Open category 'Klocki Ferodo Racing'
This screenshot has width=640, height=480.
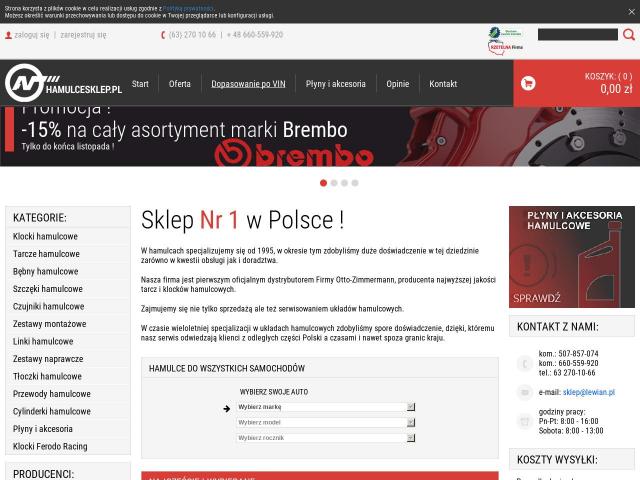[50, 447]
